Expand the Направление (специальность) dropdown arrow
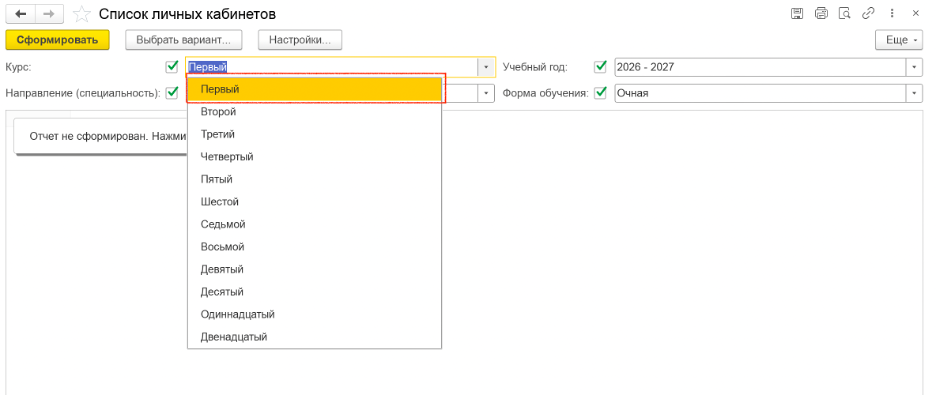 [487, 93]
